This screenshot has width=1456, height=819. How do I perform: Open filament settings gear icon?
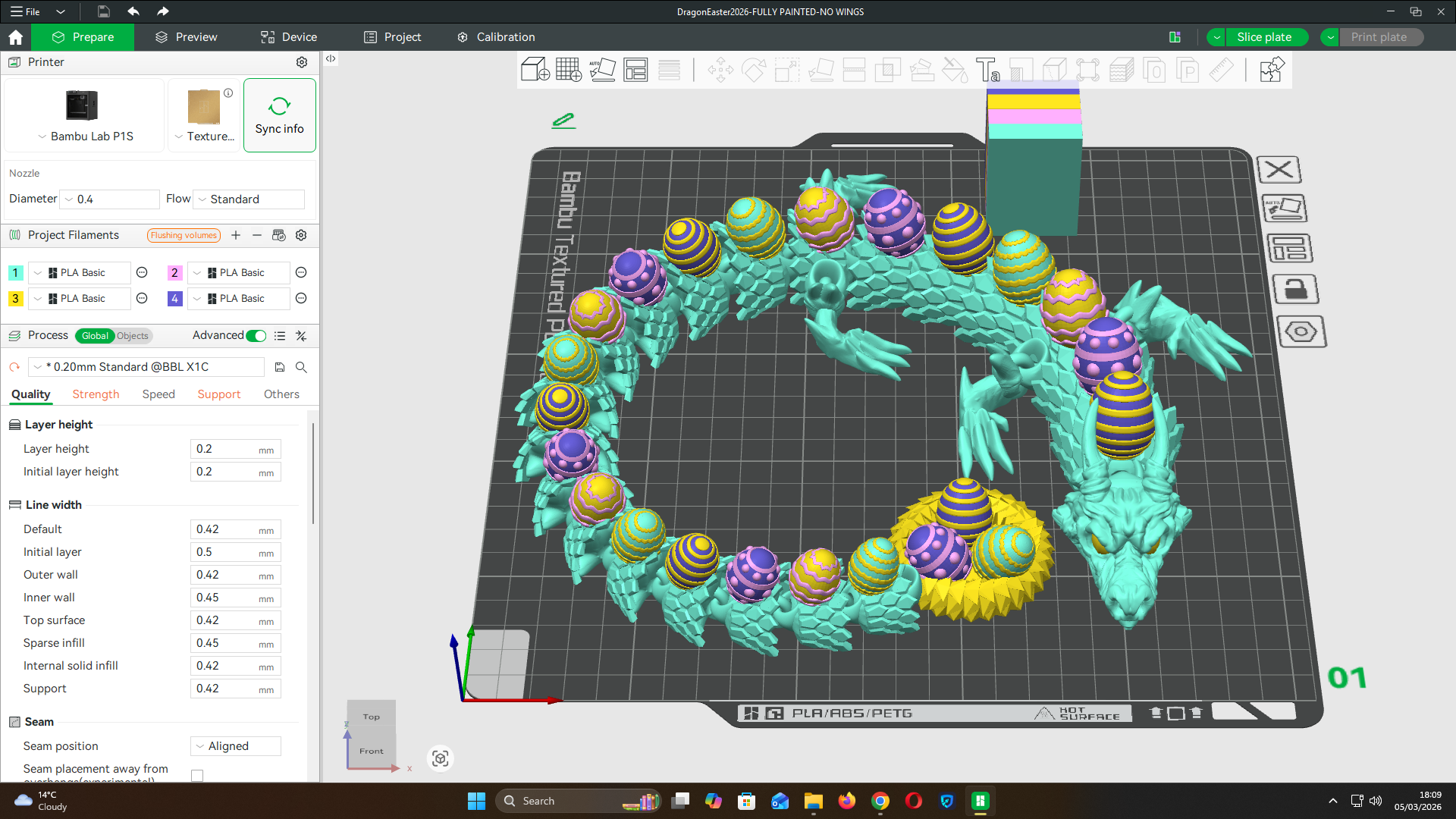point(301,235)
